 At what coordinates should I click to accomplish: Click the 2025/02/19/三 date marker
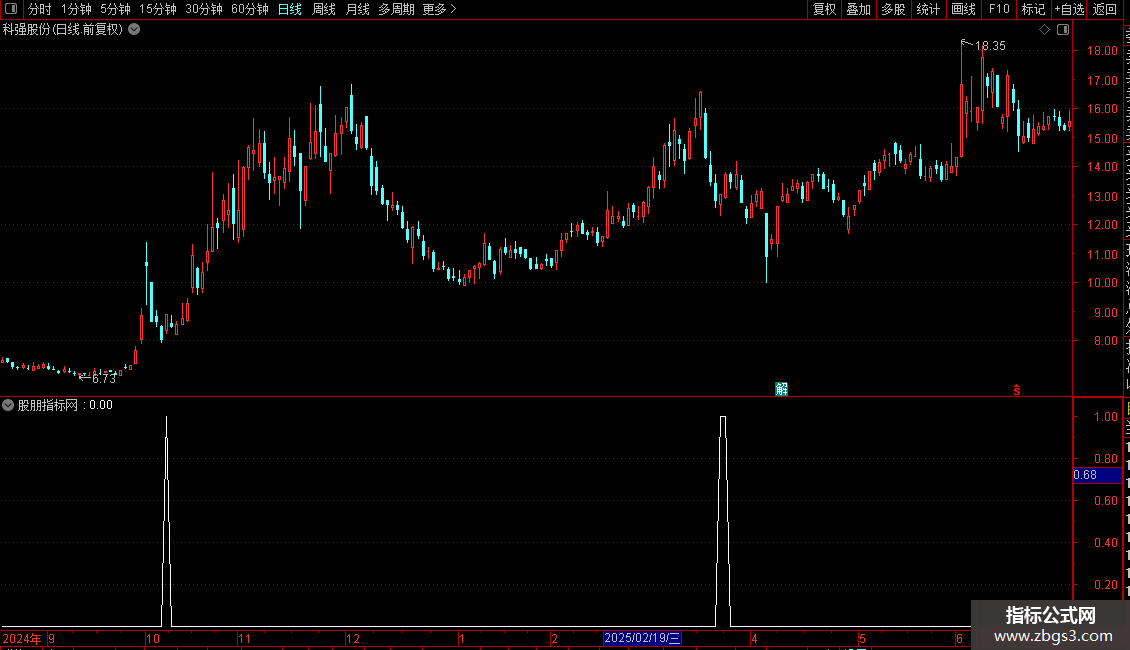(x=642, y=638)
